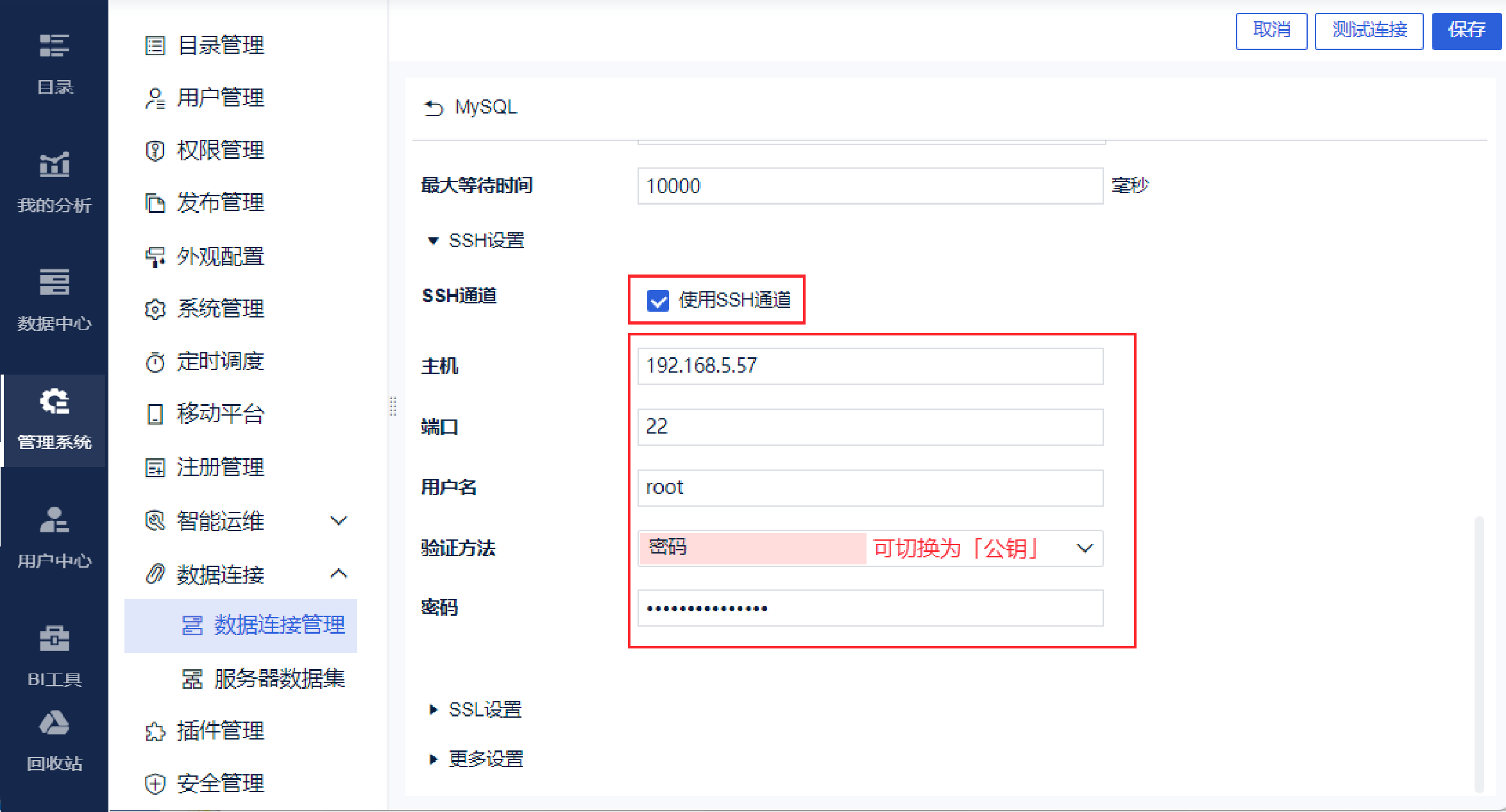Click the back arrow icon beside MySQL
Screen dimensions: 1506x812
pos(434,108)
